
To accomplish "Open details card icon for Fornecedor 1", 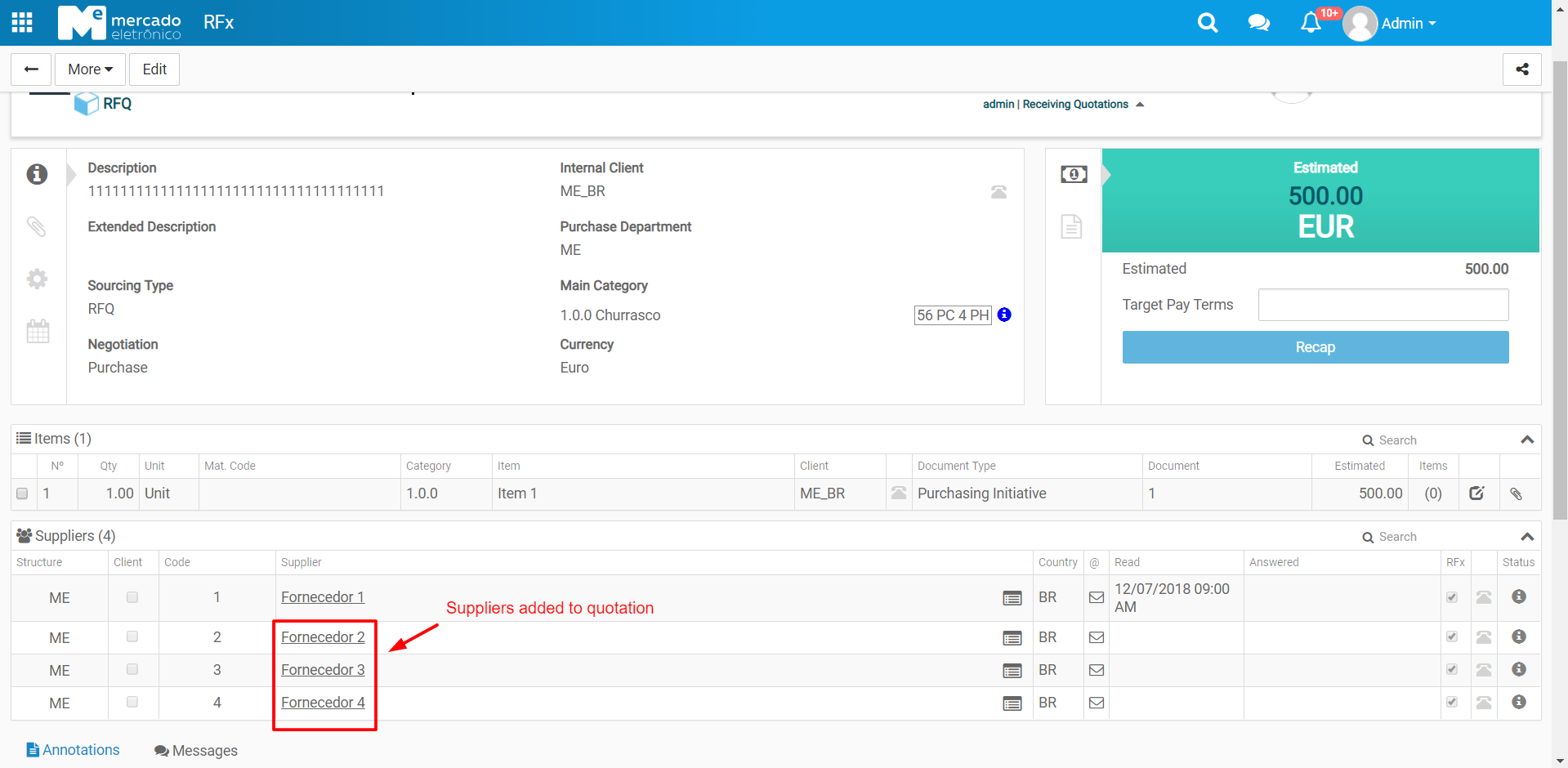I will point(1012,598).
